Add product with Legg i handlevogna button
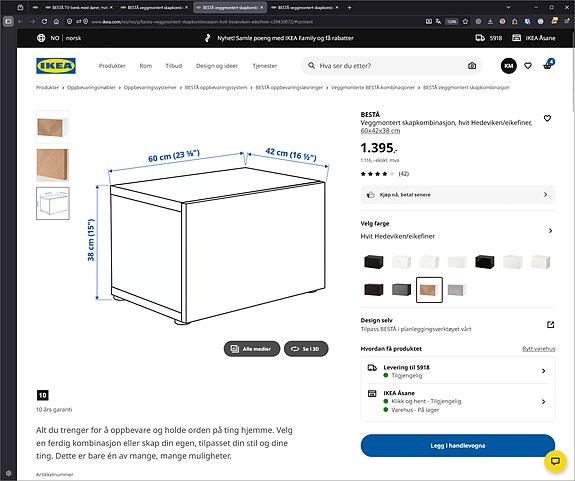Screen dimensions: 575x481 point(458,445)
